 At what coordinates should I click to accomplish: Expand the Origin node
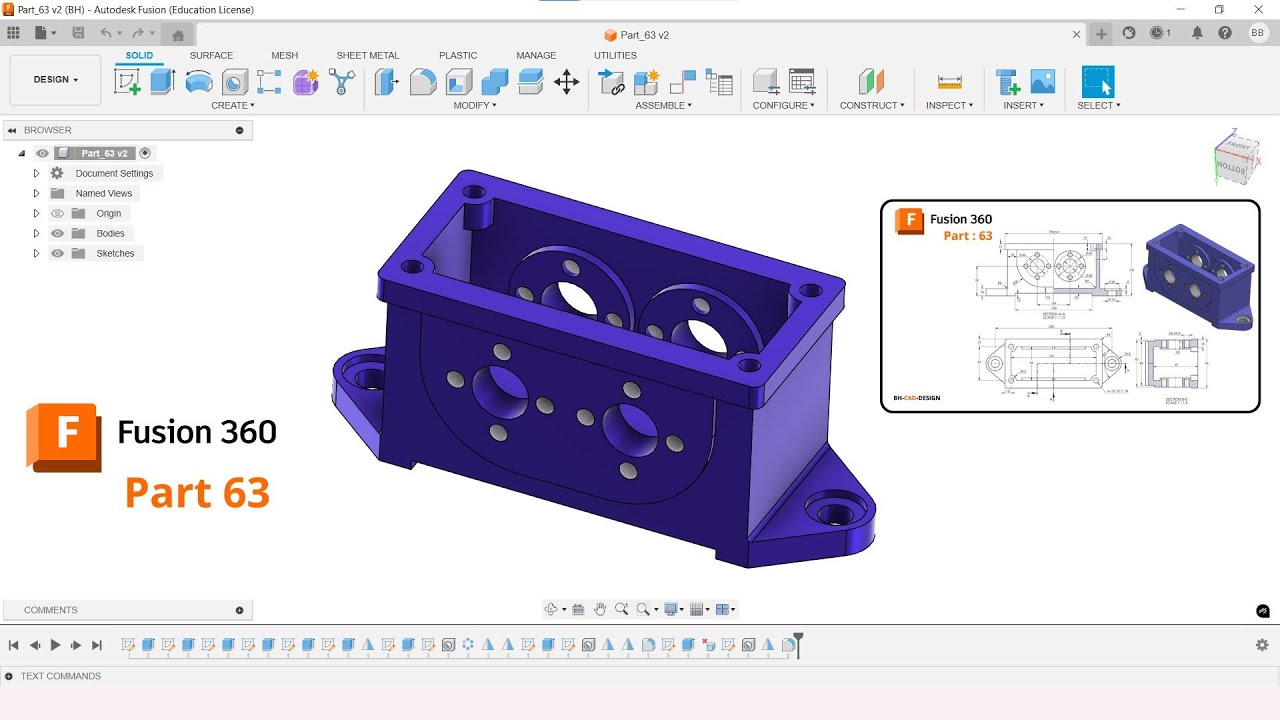[36, 213]
